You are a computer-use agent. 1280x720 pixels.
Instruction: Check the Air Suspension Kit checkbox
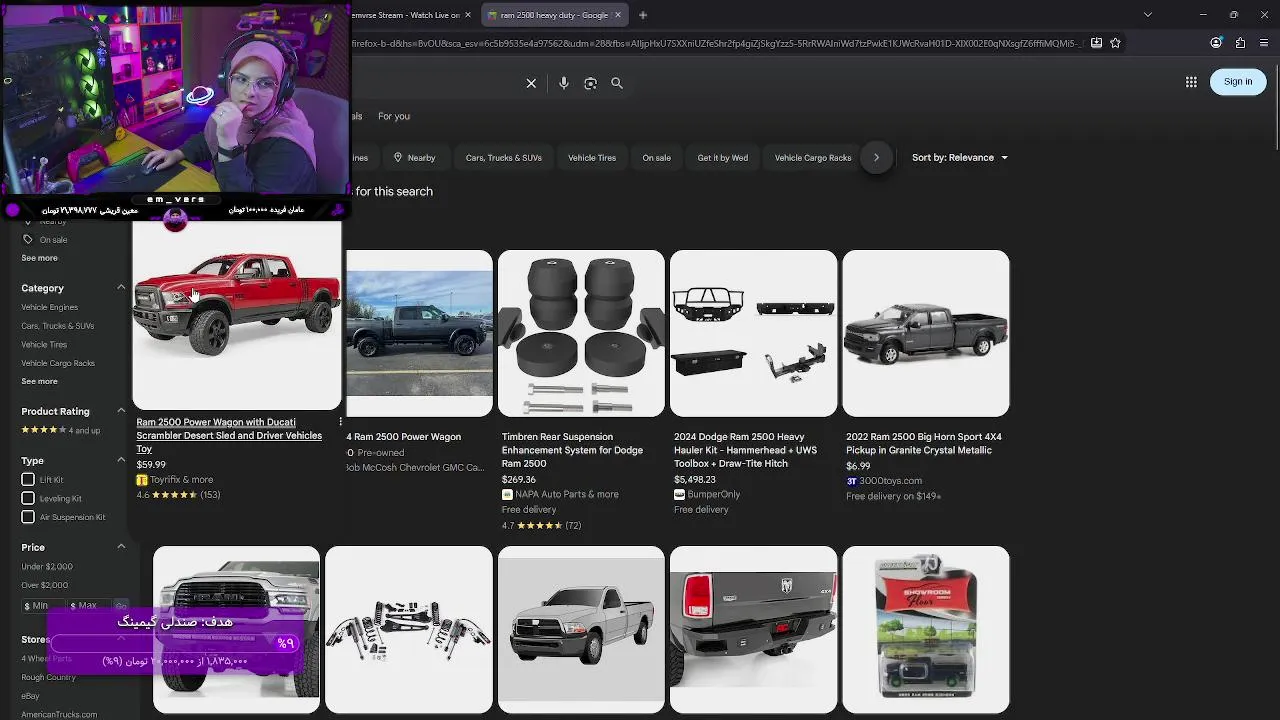coord(28,517)
